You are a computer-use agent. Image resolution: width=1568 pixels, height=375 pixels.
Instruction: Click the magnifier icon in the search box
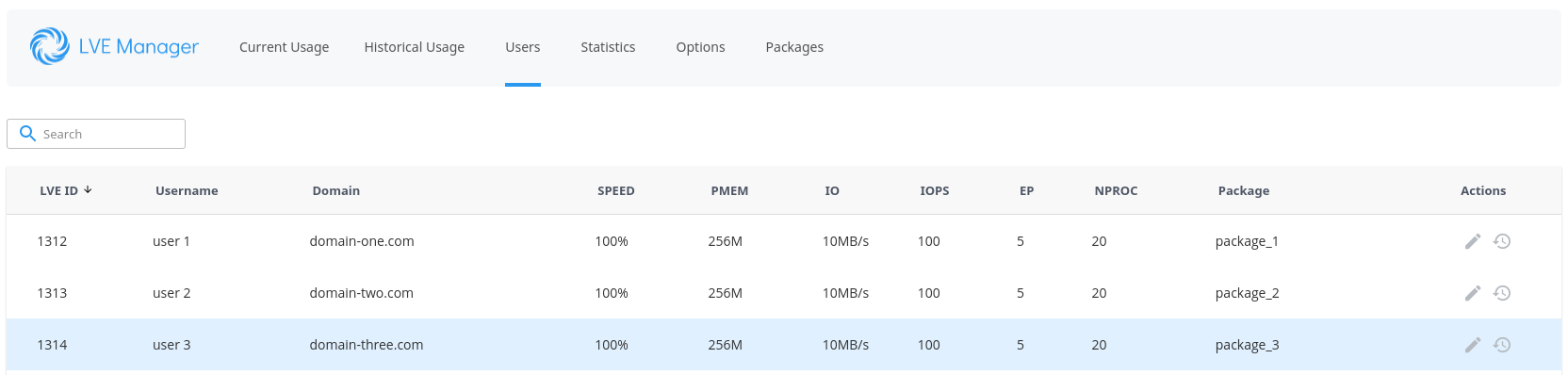[27, 134]
